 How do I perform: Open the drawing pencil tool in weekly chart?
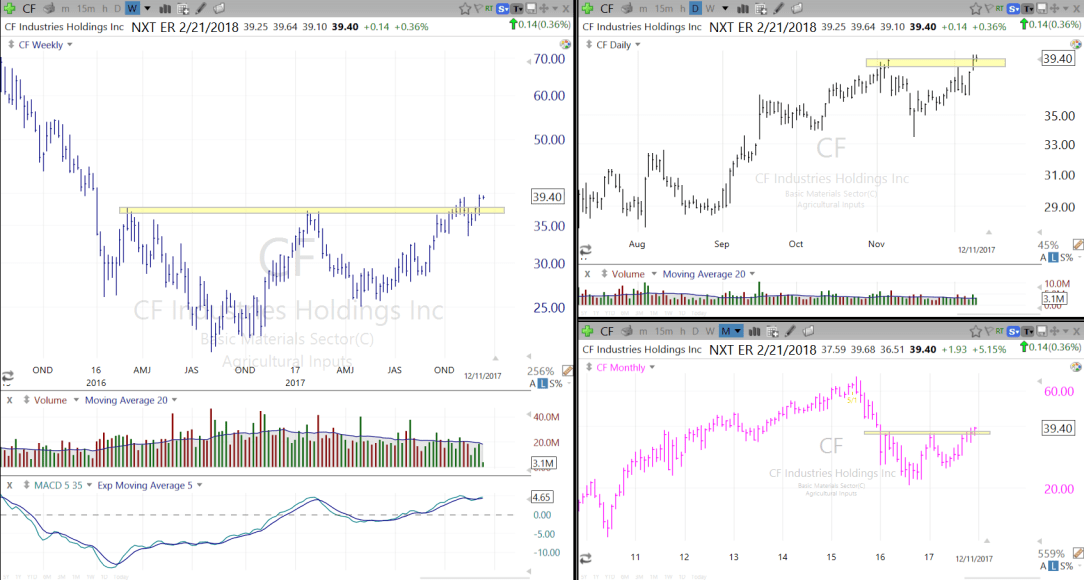click(199, 9)
